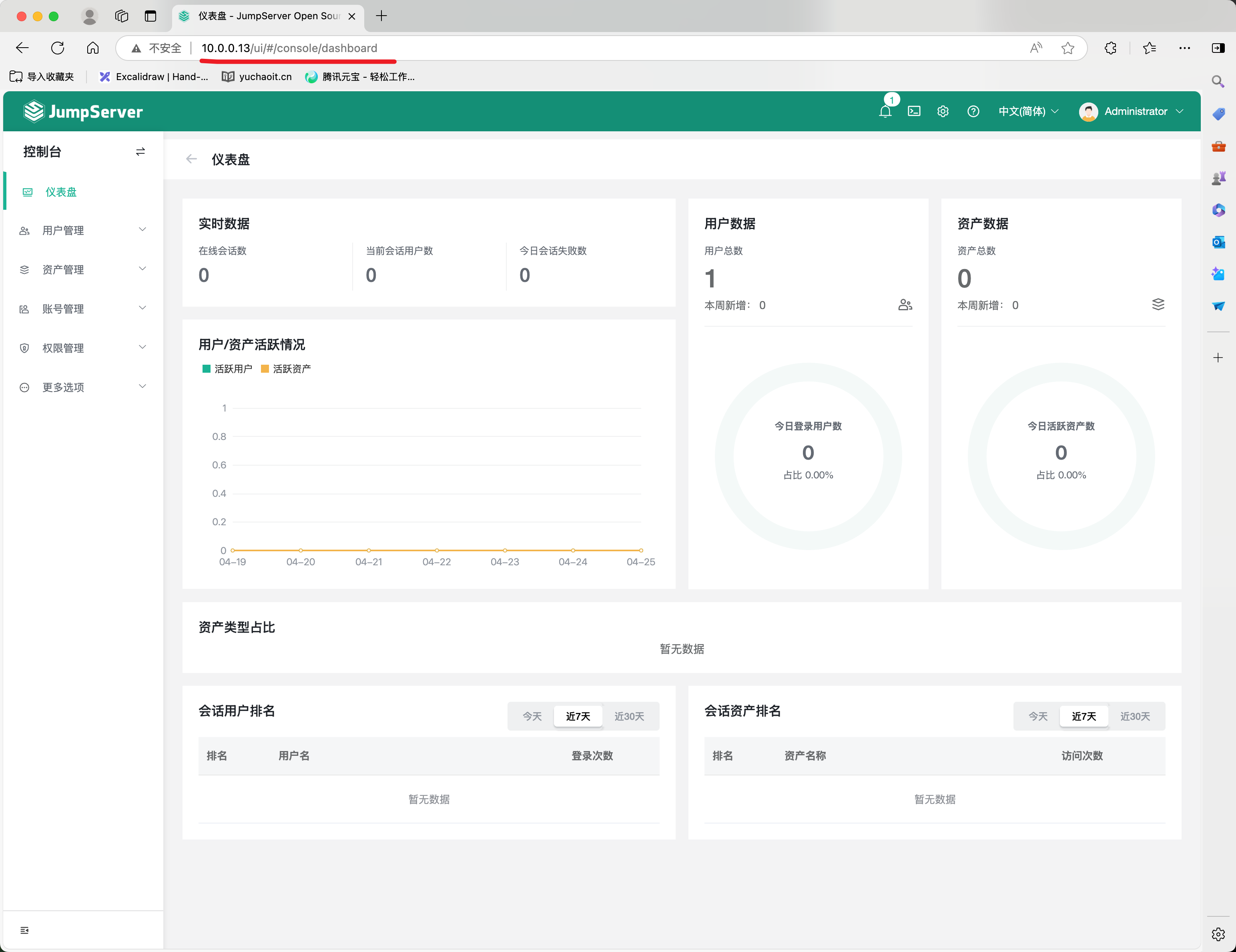Screen dimensions: 1236x952
Task: Click the console view switch icon
Action: point(140,152)
